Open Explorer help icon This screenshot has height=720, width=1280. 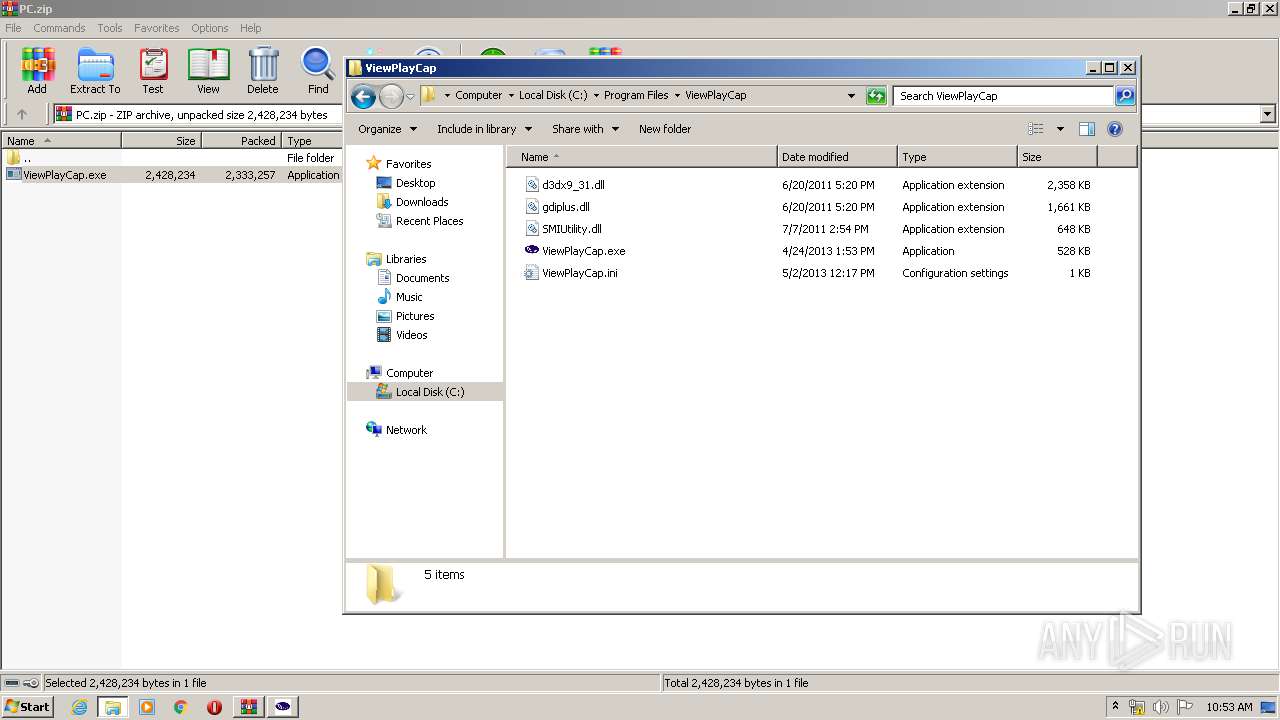(x=1115, y=129)
